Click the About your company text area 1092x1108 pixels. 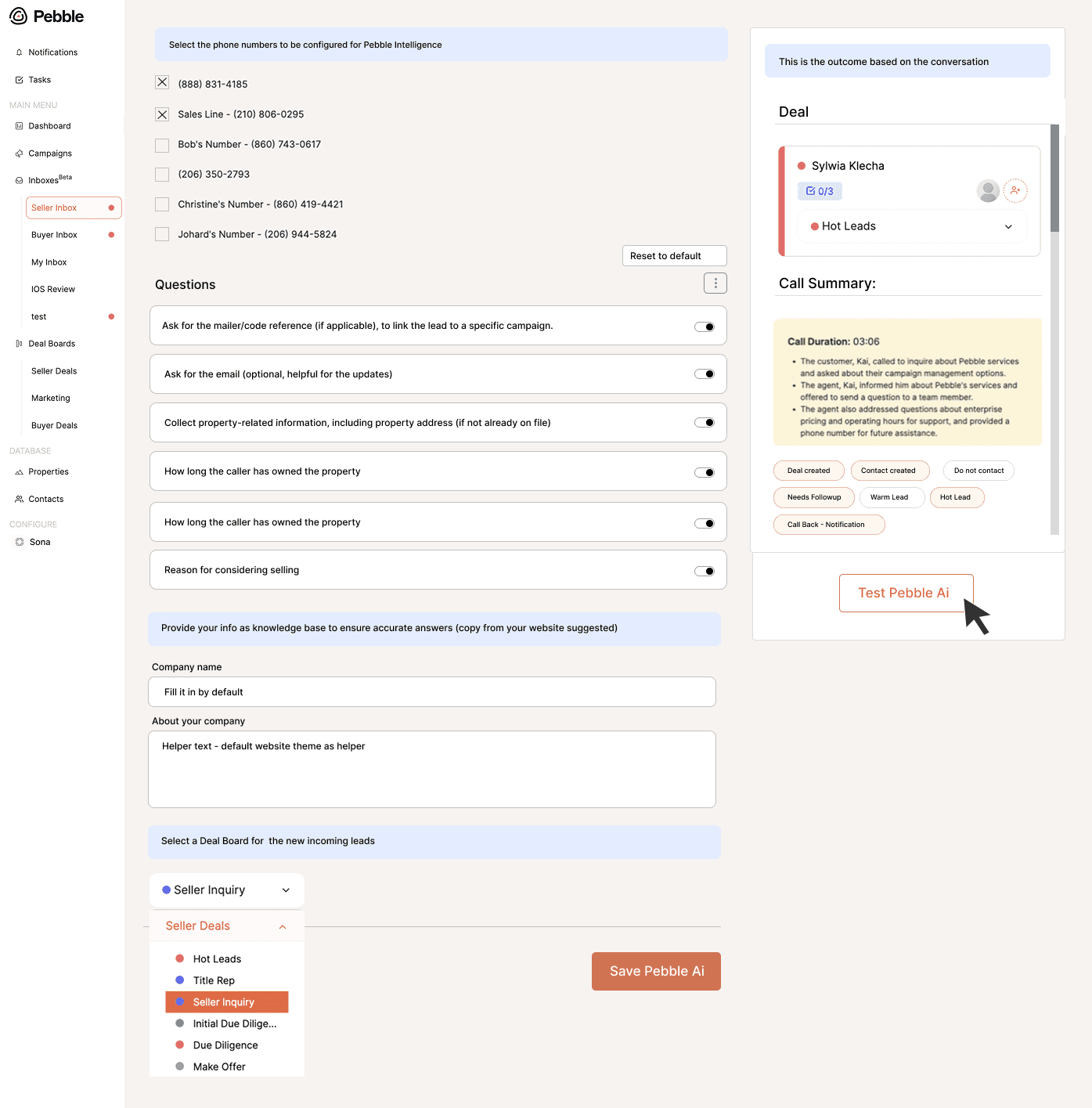(x=432, y=769)
